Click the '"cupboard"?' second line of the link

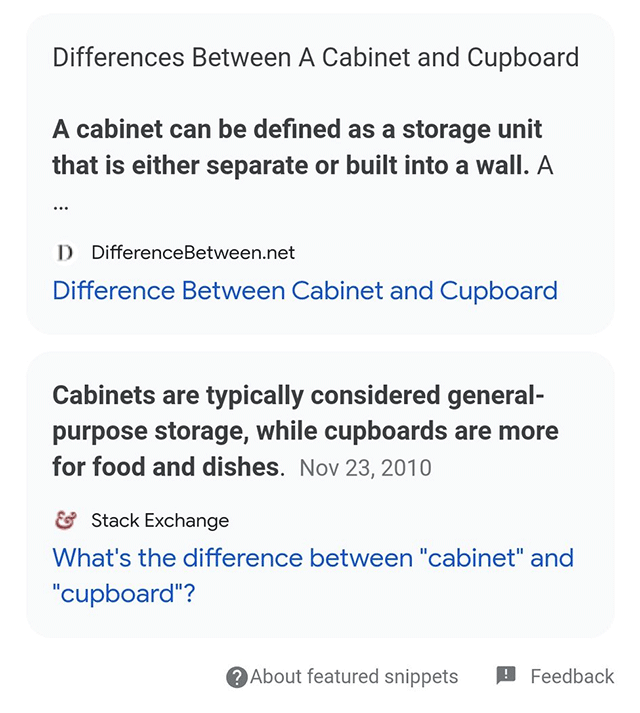123,593
